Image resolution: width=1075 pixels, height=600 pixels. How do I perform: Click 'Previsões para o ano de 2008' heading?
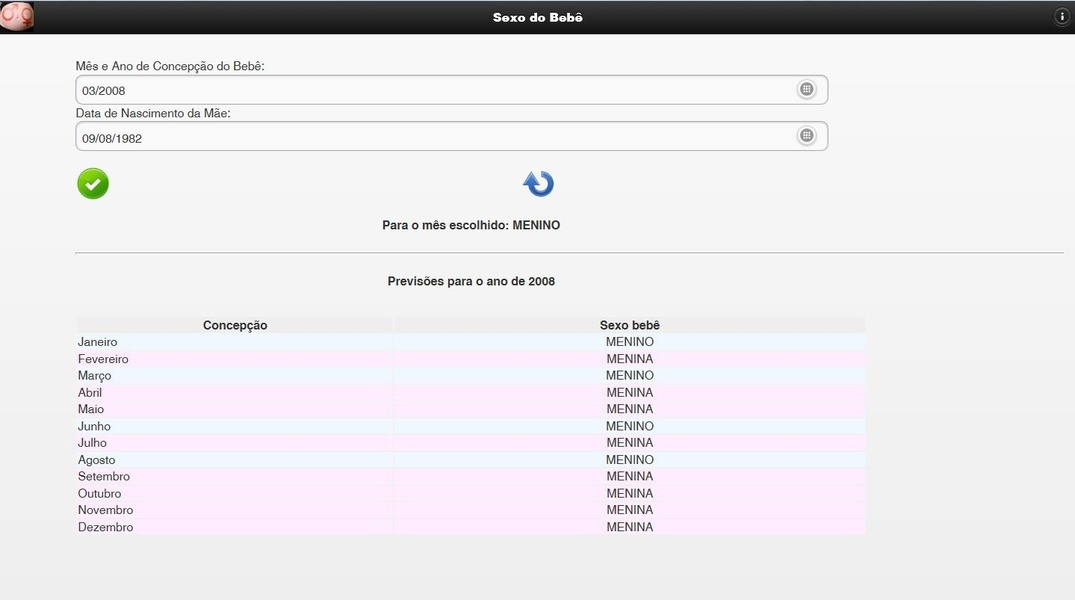tap(471, 281)
